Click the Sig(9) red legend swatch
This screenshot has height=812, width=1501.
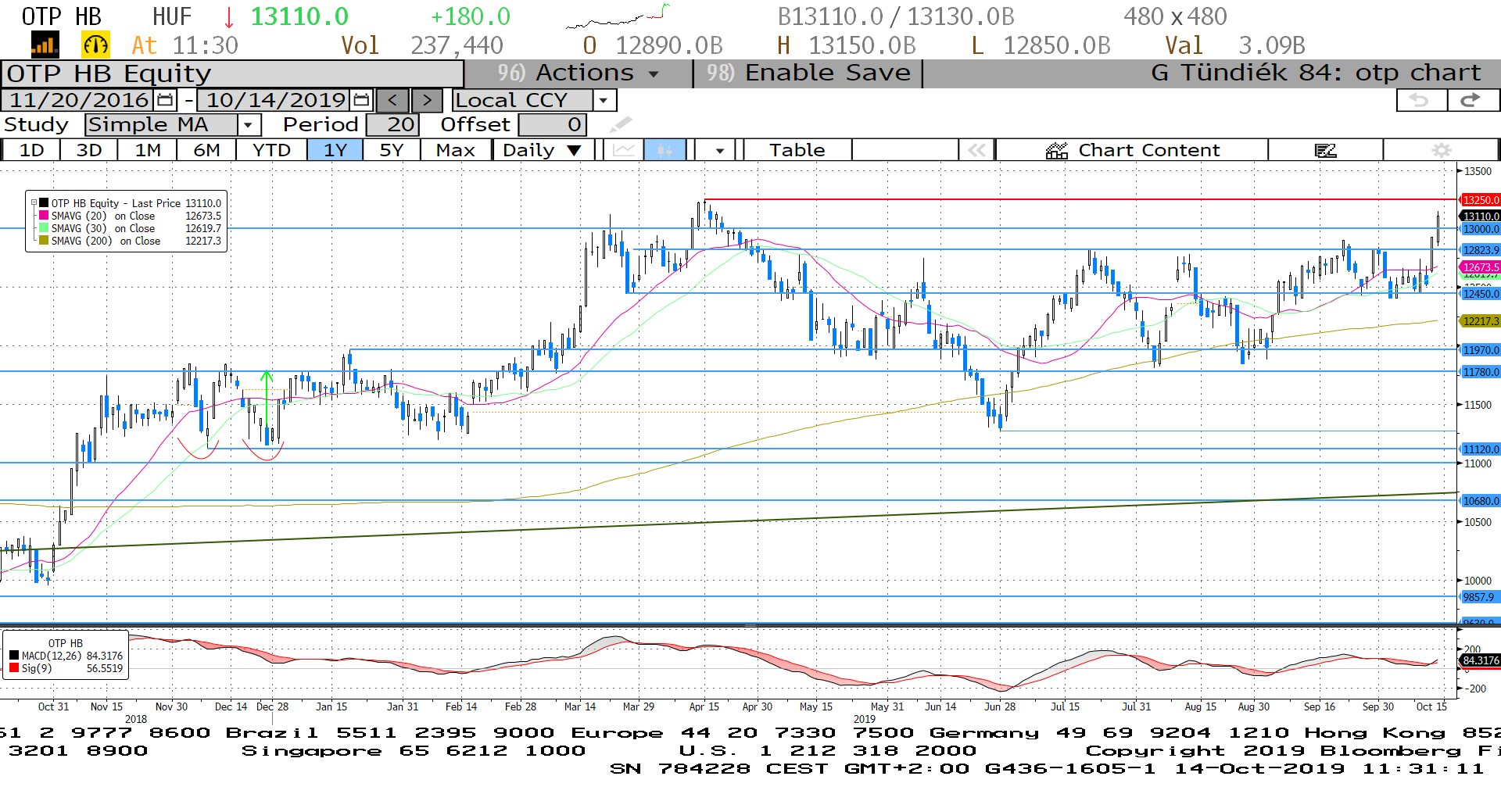pos(14,668)
